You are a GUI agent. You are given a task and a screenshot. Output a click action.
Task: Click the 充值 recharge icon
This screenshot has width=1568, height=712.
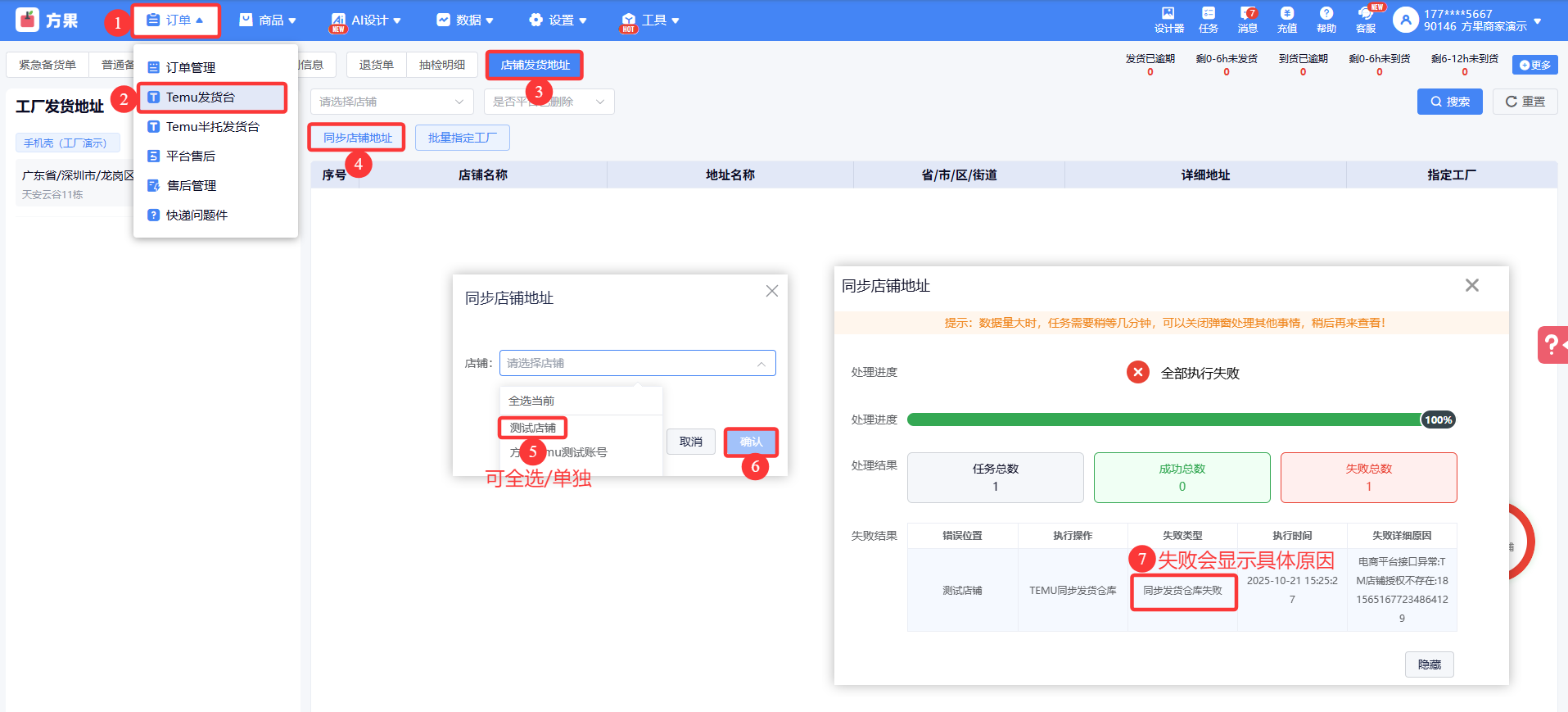1286,14
